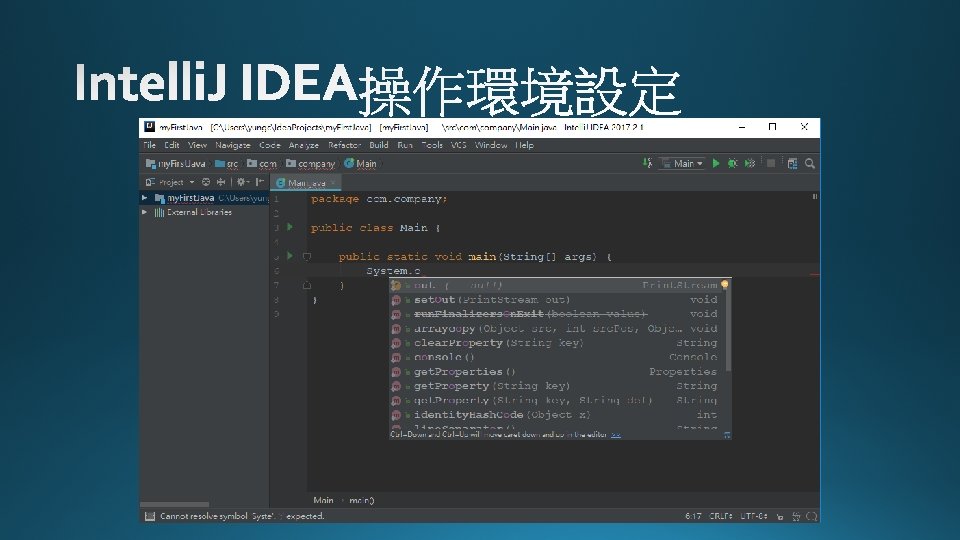Open the Run menu
The height and width of the screenshot is (540, 960).
point(405,145)
